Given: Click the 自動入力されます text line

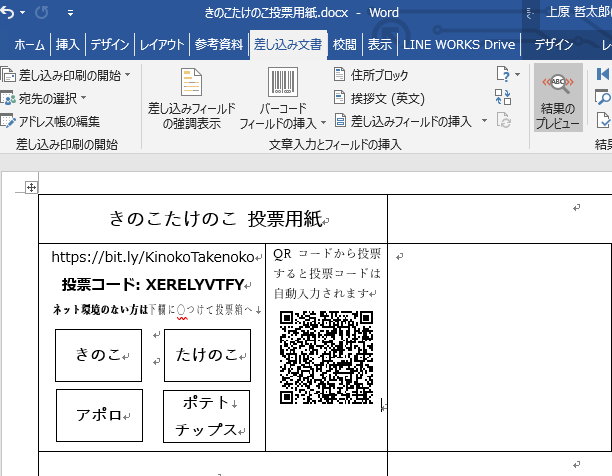Looking at the screenshot, I should (322, 293).
